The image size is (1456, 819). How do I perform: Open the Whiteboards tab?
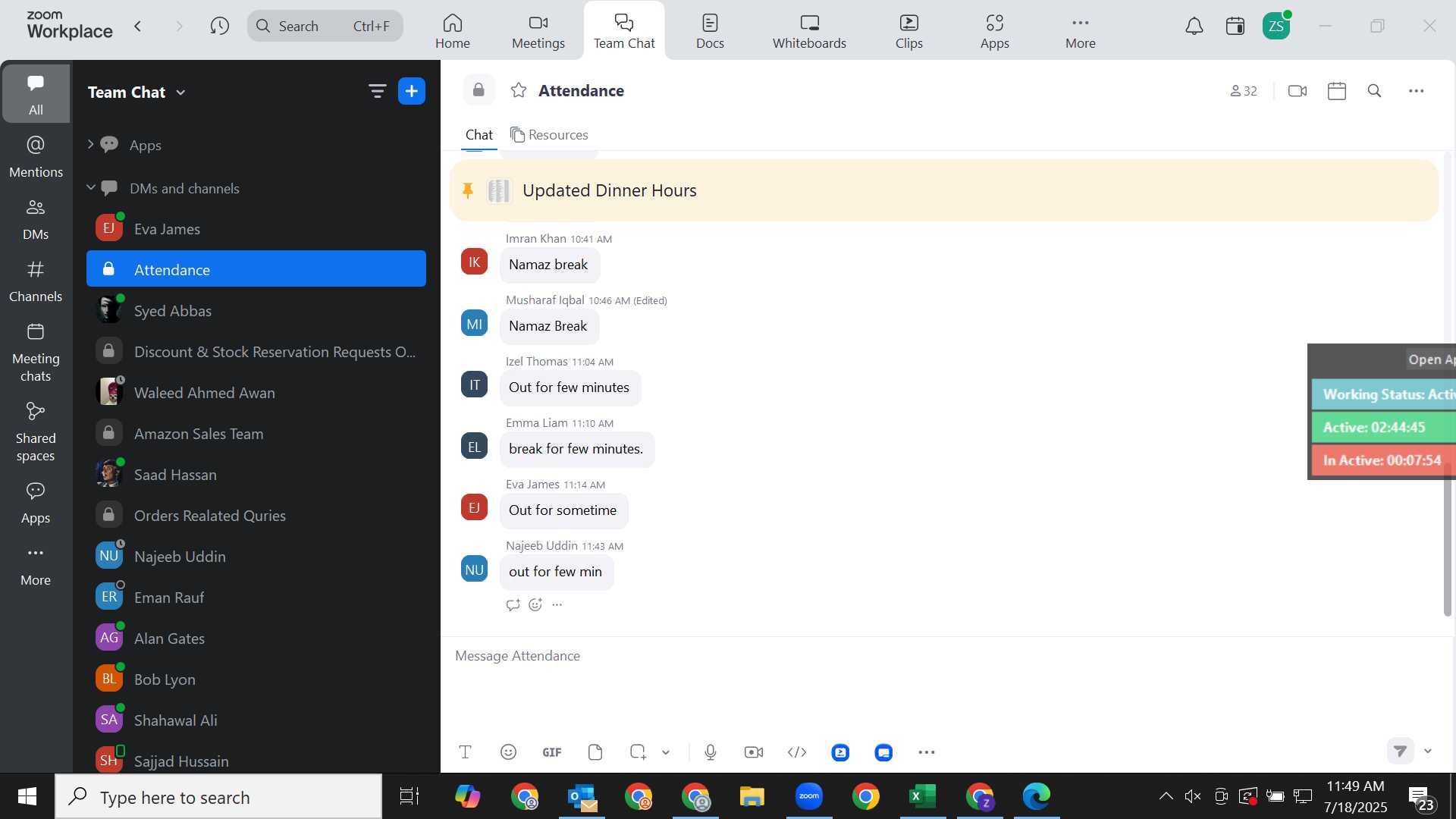[809, 31]
